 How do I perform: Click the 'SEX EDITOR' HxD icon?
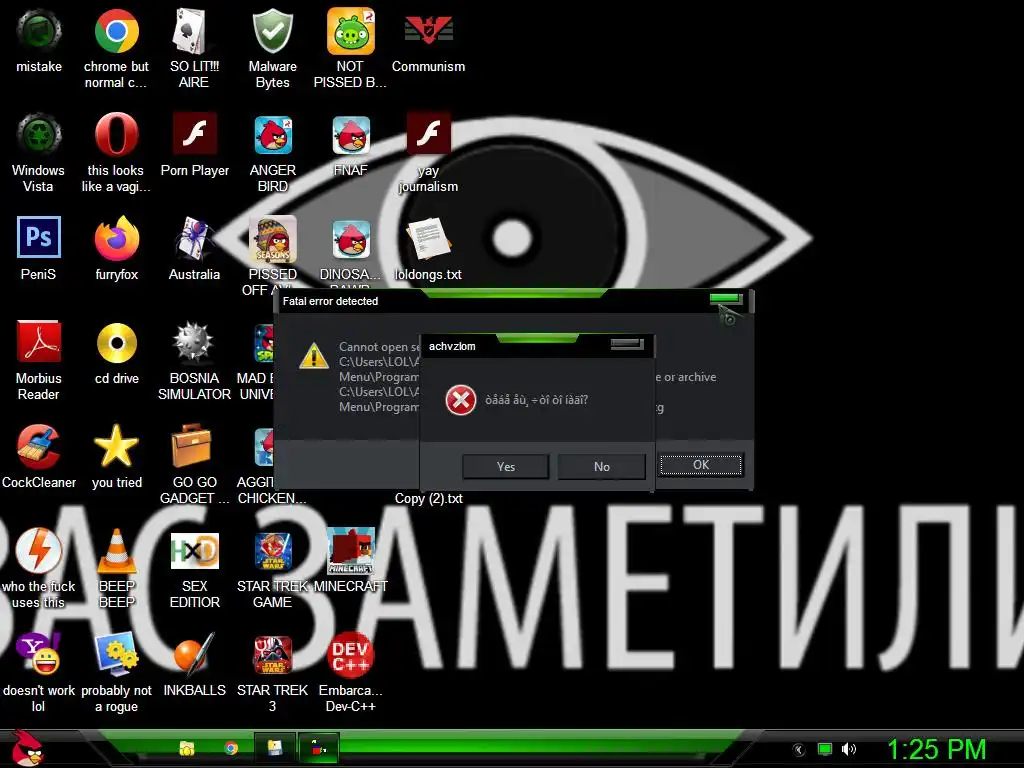pyautogui.click(x=194, y=551)
